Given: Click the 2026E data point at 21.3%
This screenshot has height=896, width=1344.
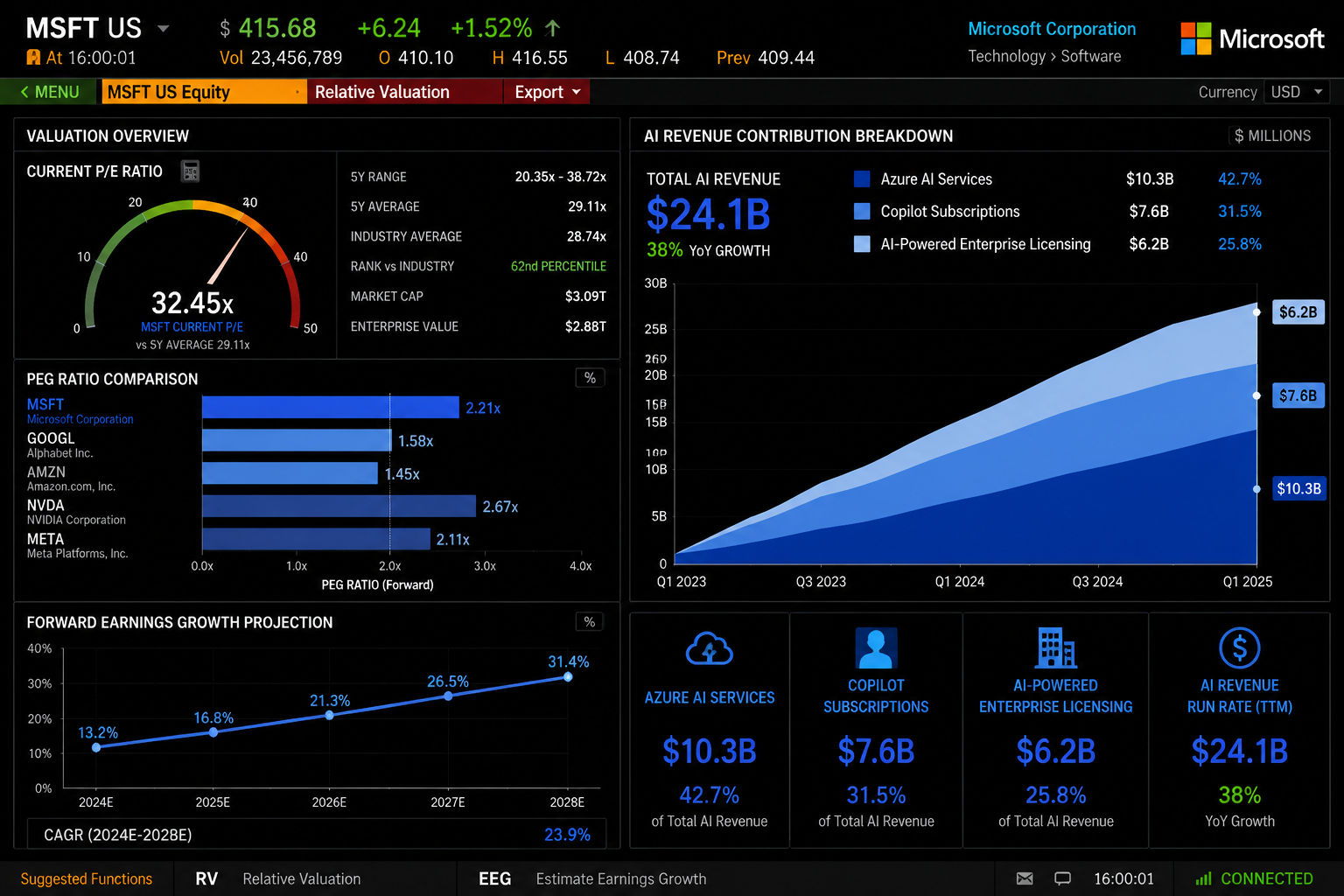Looking at the screenshot, I should pyautogui.click(x=329, y=715).
